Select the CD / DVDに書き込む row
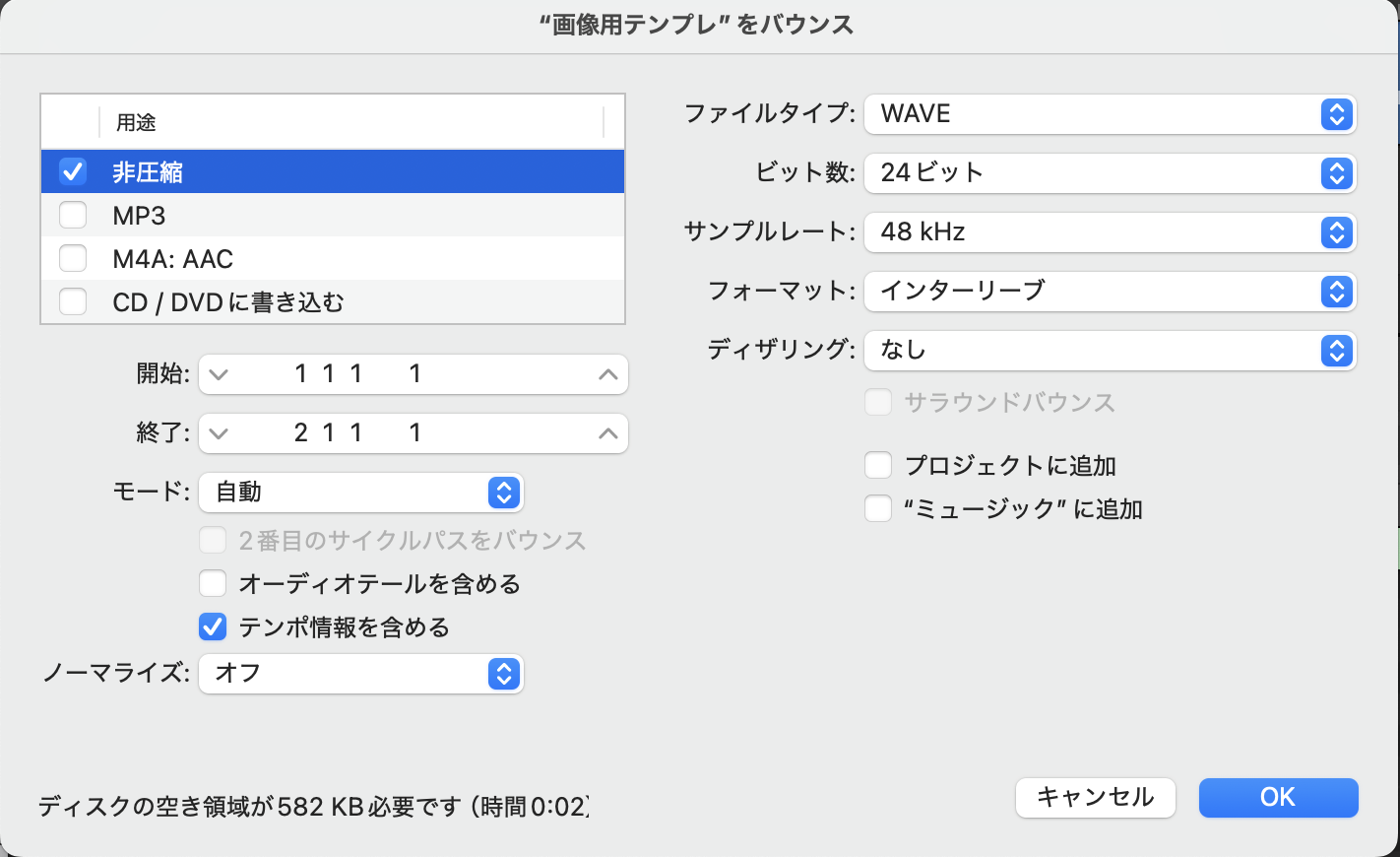1400x857 pixels. coord(333,301)
